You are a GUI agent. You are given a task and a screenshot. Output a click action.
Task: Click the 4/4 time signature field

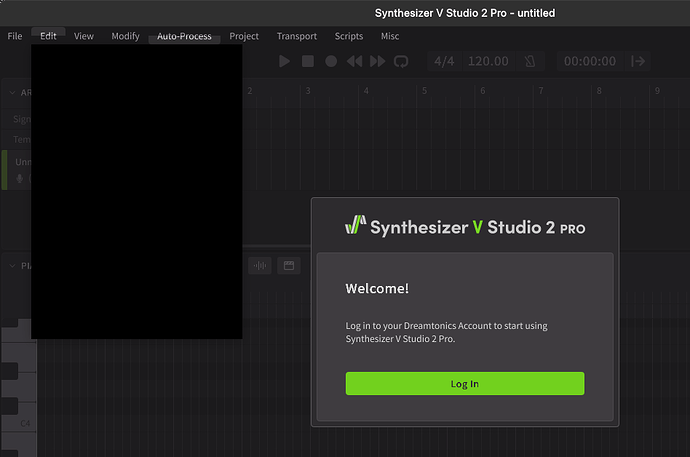(444, 61)
